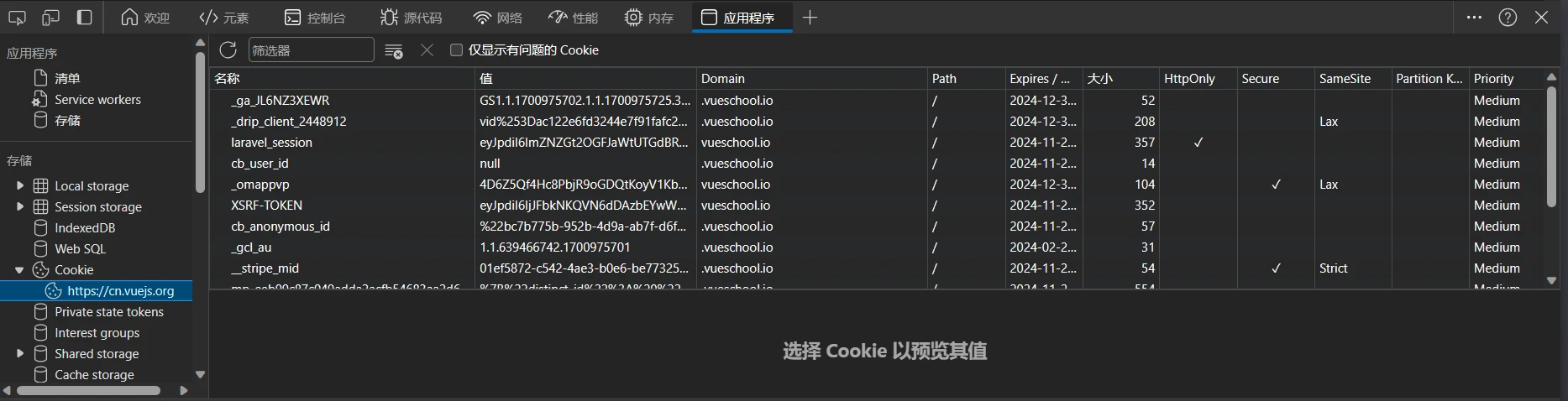Select the __stripe_mid cookie row
The height and width of the screenshot is (401, 1568).
coord(877,268)
